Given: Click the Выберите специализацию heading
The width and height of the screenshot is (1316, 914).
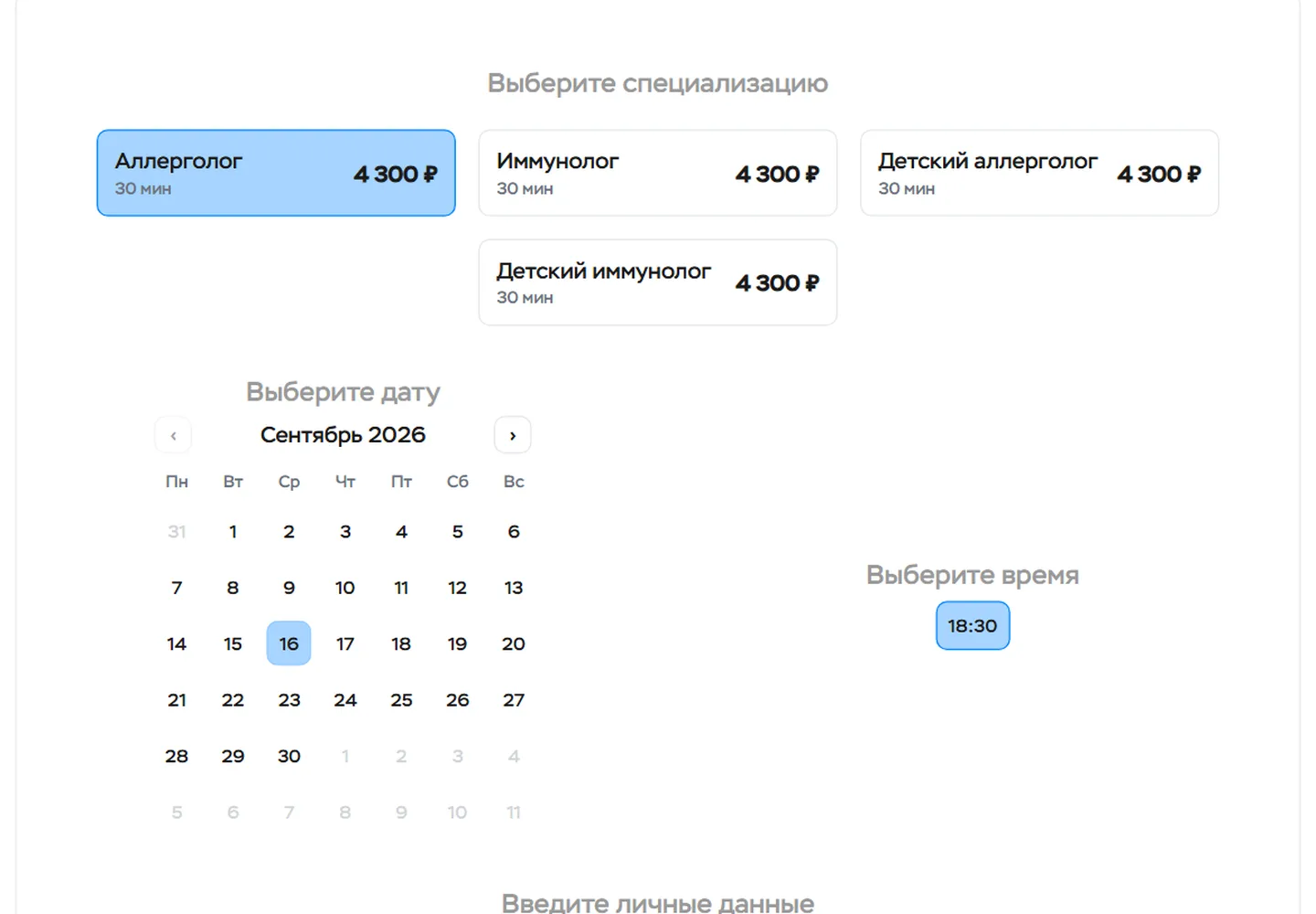Looking at the screenshot, I should 658,83.
